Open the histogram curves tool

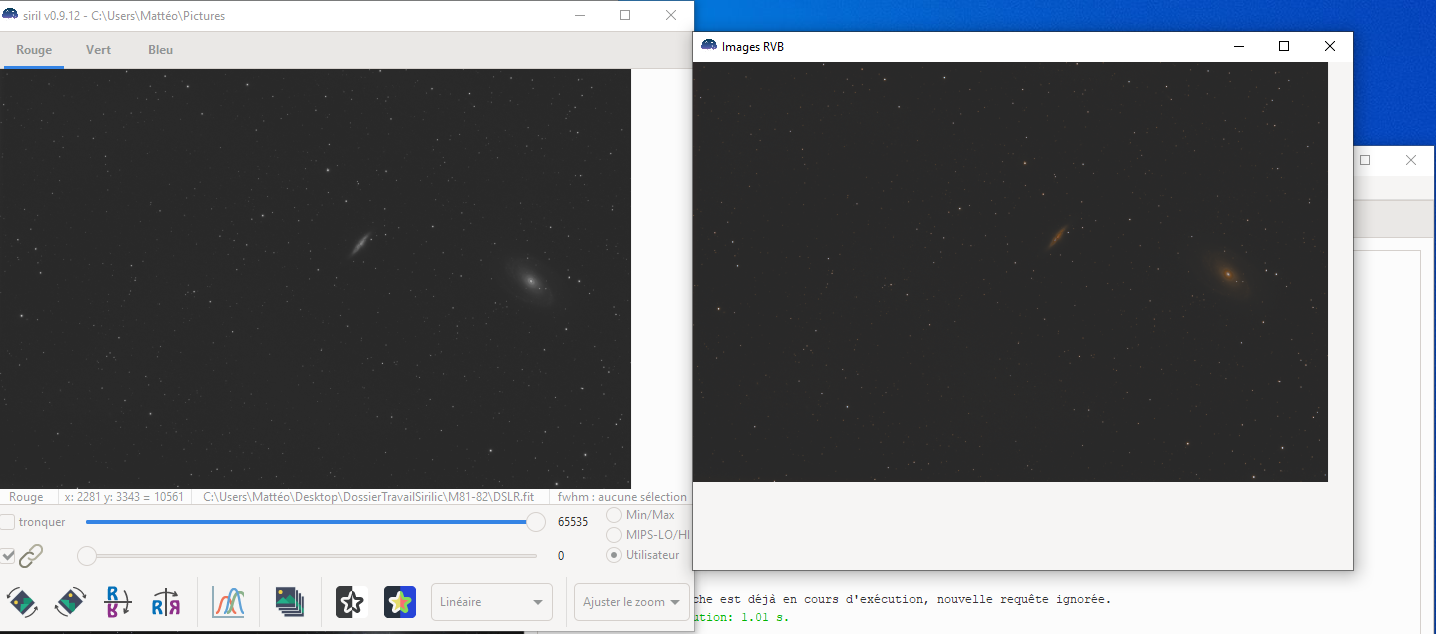229,602
